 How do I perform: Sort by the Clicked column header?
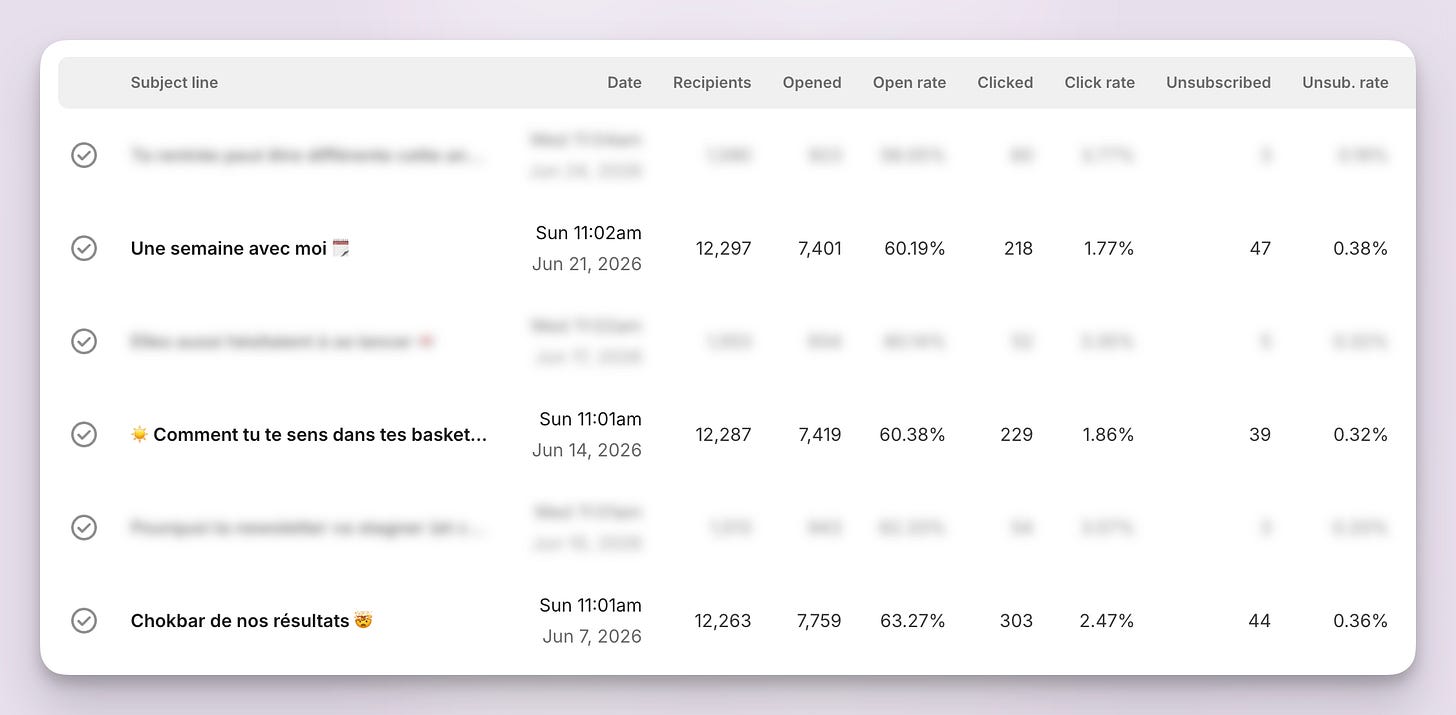tap(1005, 83)
